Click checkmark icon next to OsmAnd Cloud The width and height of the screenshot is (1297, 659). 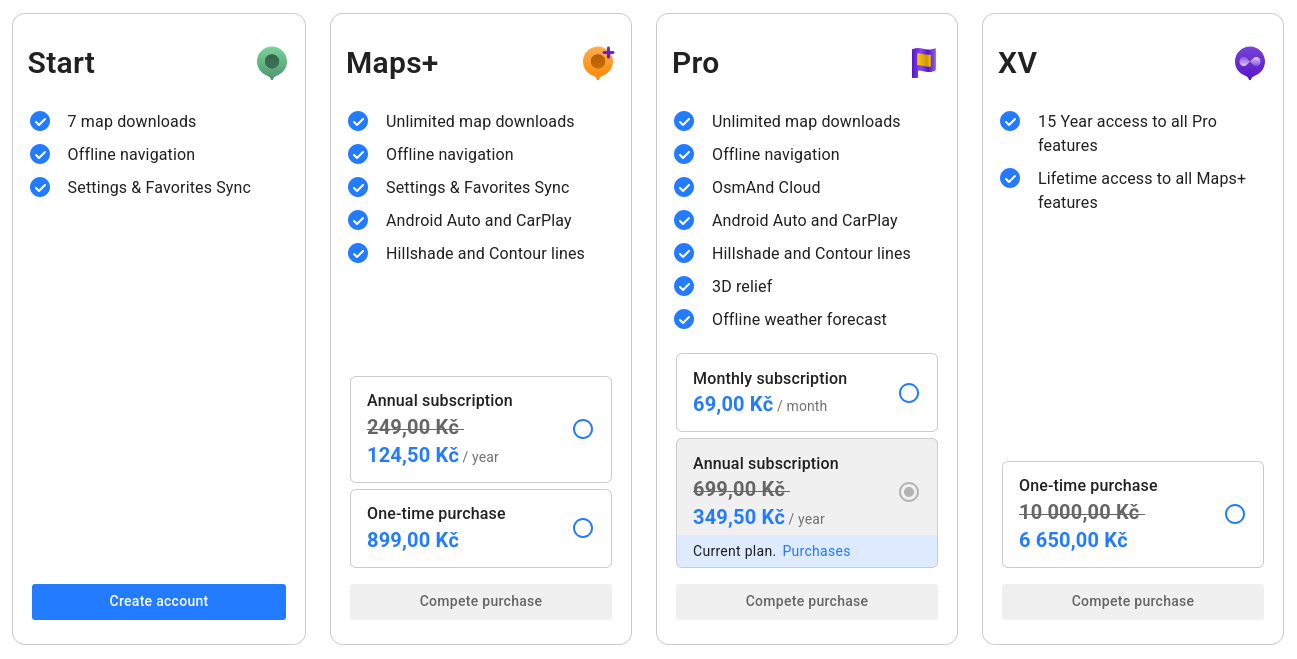tap(684, 187)
